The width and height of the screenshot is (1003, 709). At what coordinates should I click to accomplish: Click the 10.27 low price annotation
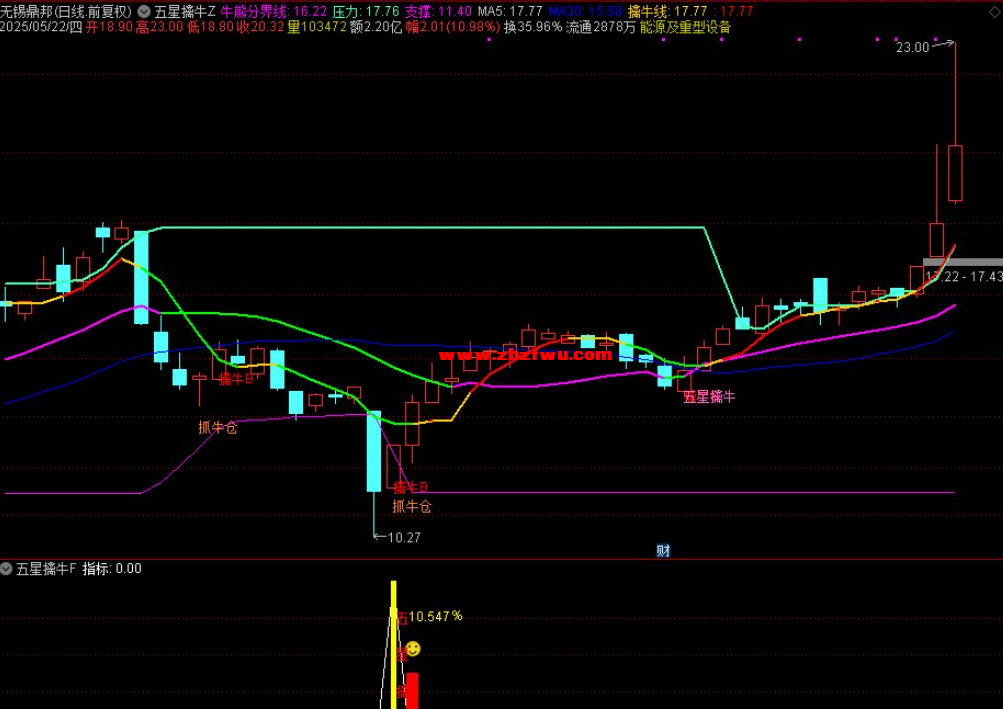point(404,538)
